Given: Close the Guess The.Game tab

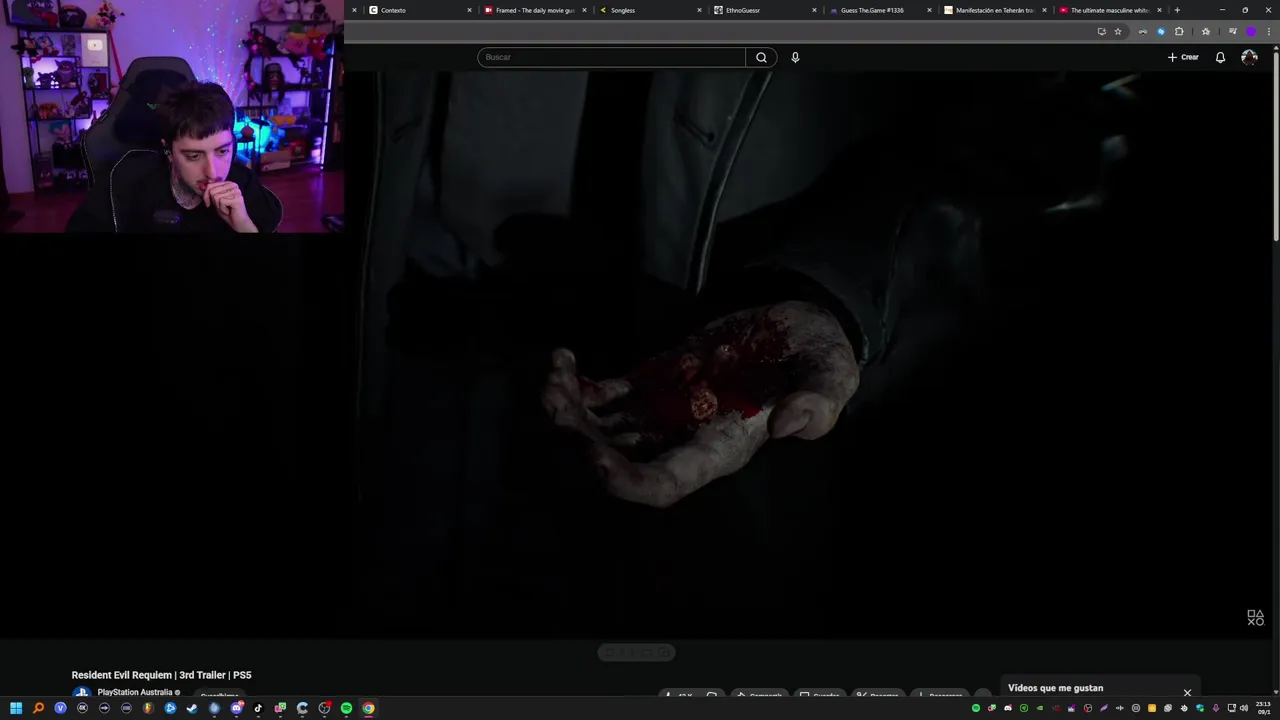Looking at the screenshot, I should 929,10.
